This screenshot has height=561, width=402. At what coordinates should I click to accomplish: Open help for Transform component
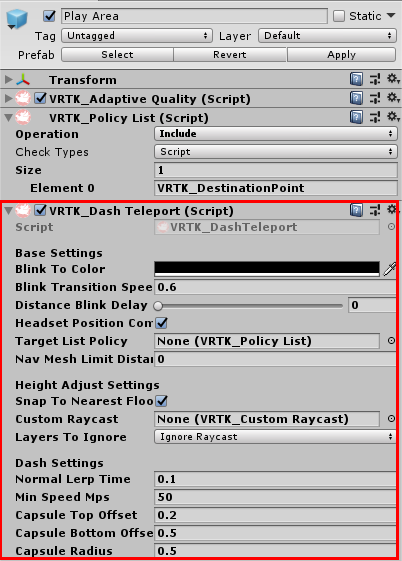(356, 79)
